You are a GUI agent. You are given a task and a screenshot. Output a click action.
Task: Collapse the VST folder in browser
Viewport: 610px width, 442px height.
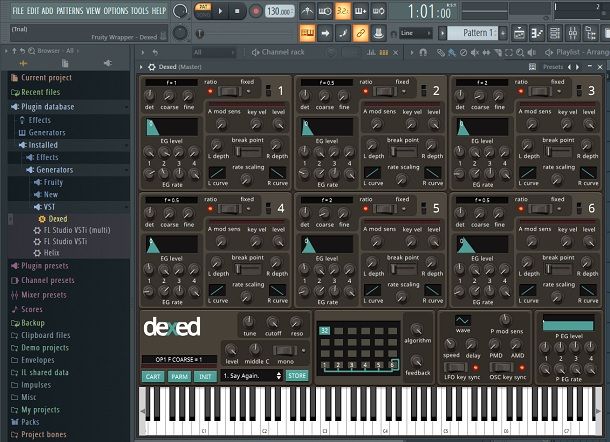click(69, 207)
